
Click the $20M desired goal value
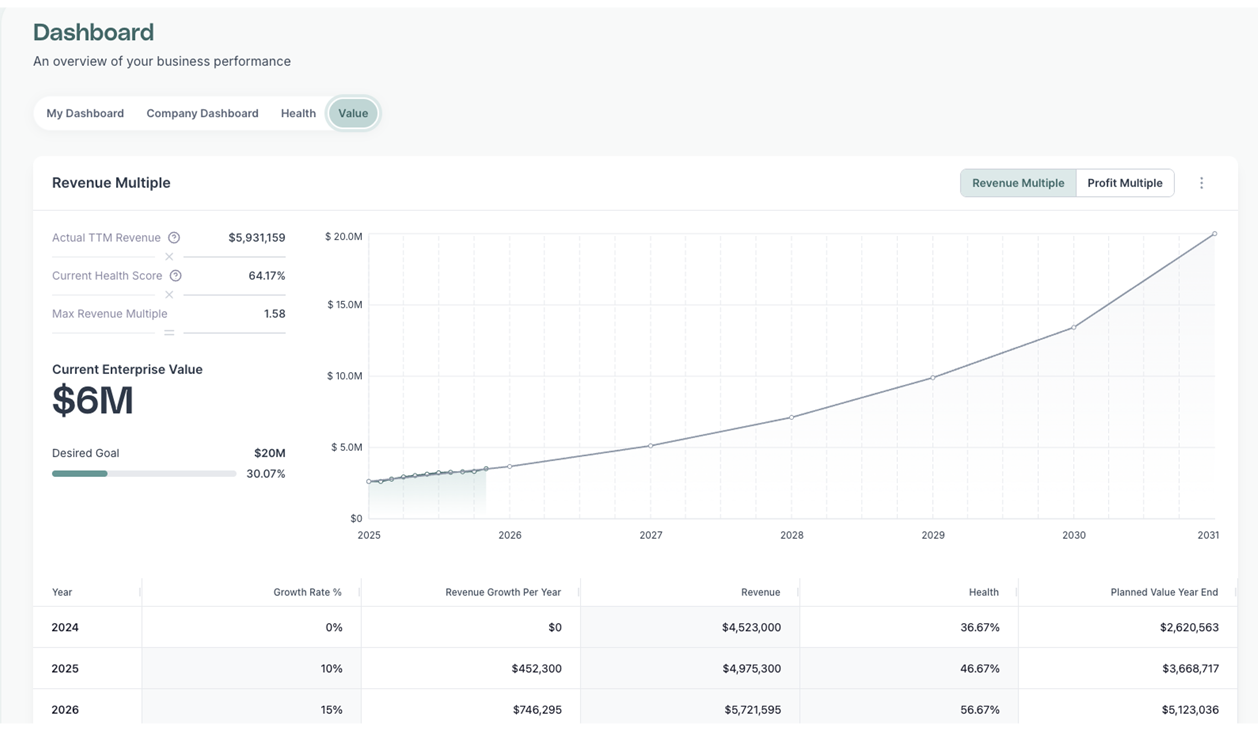coord(270,453)
